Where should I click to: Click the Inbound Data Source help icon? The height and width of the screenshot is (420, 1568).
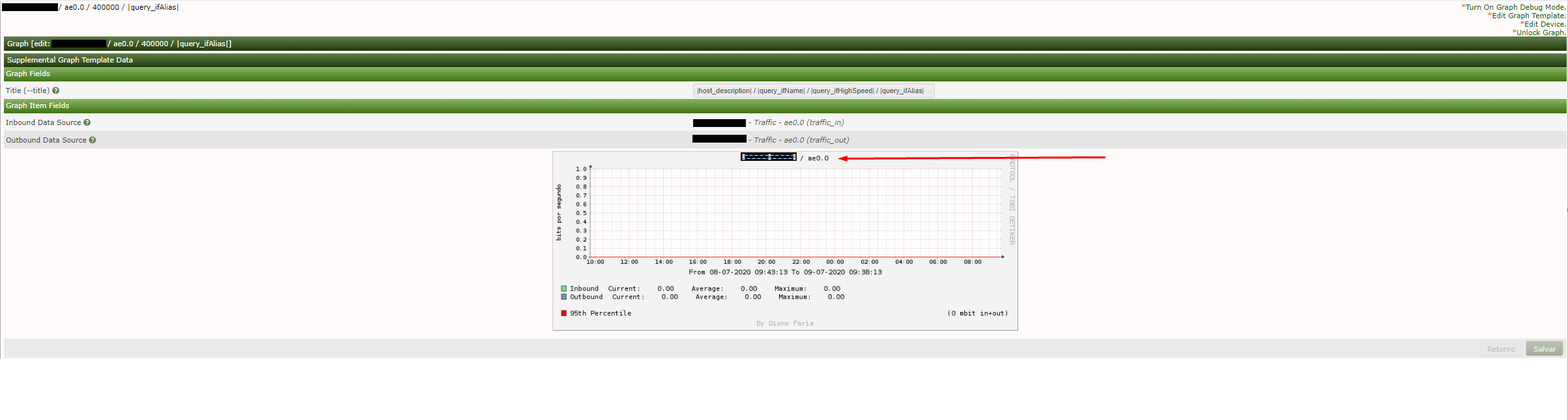87,122
